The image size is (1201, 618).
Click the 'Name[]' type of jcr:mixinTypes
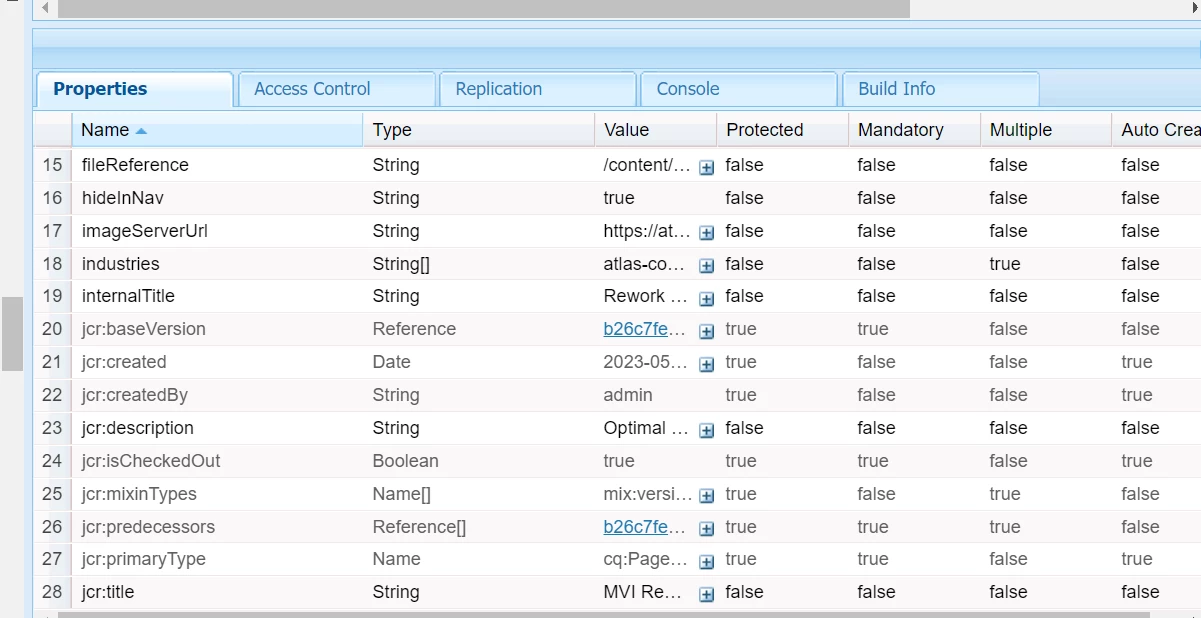[402, 494]
